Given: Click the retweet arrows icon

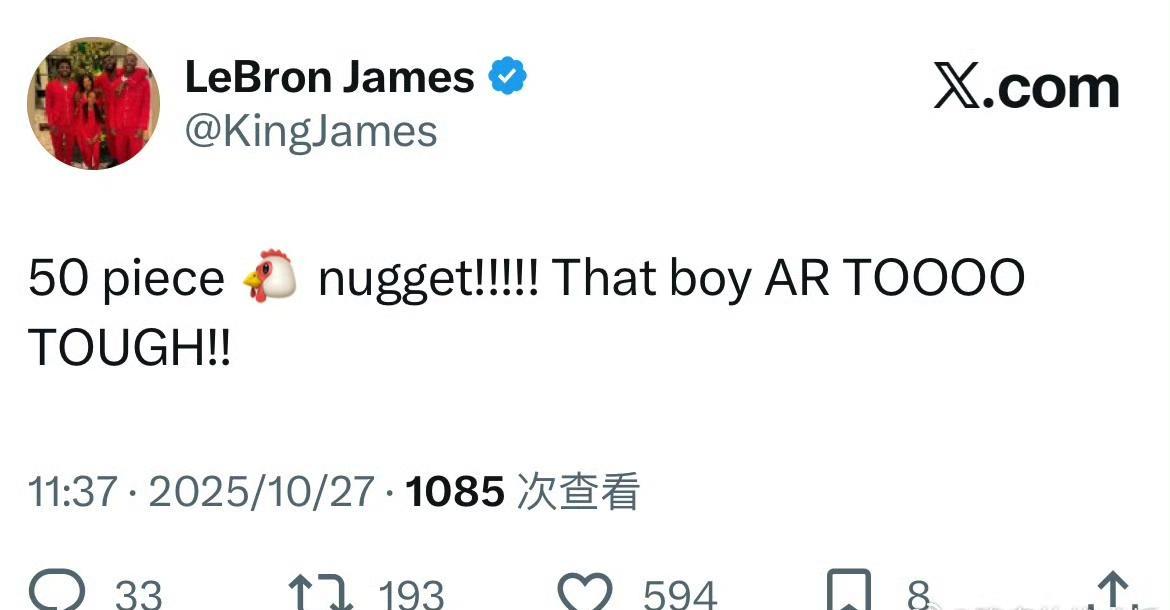Looking at the screenshot, I should pos(320,592).
